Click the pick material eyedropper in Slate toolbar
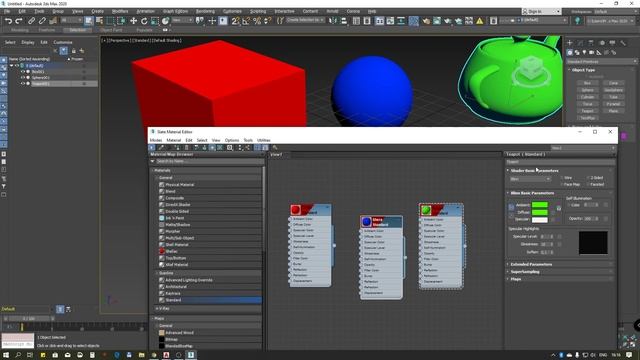The width and height of the screenshot is (640, 360). [161, 148]
